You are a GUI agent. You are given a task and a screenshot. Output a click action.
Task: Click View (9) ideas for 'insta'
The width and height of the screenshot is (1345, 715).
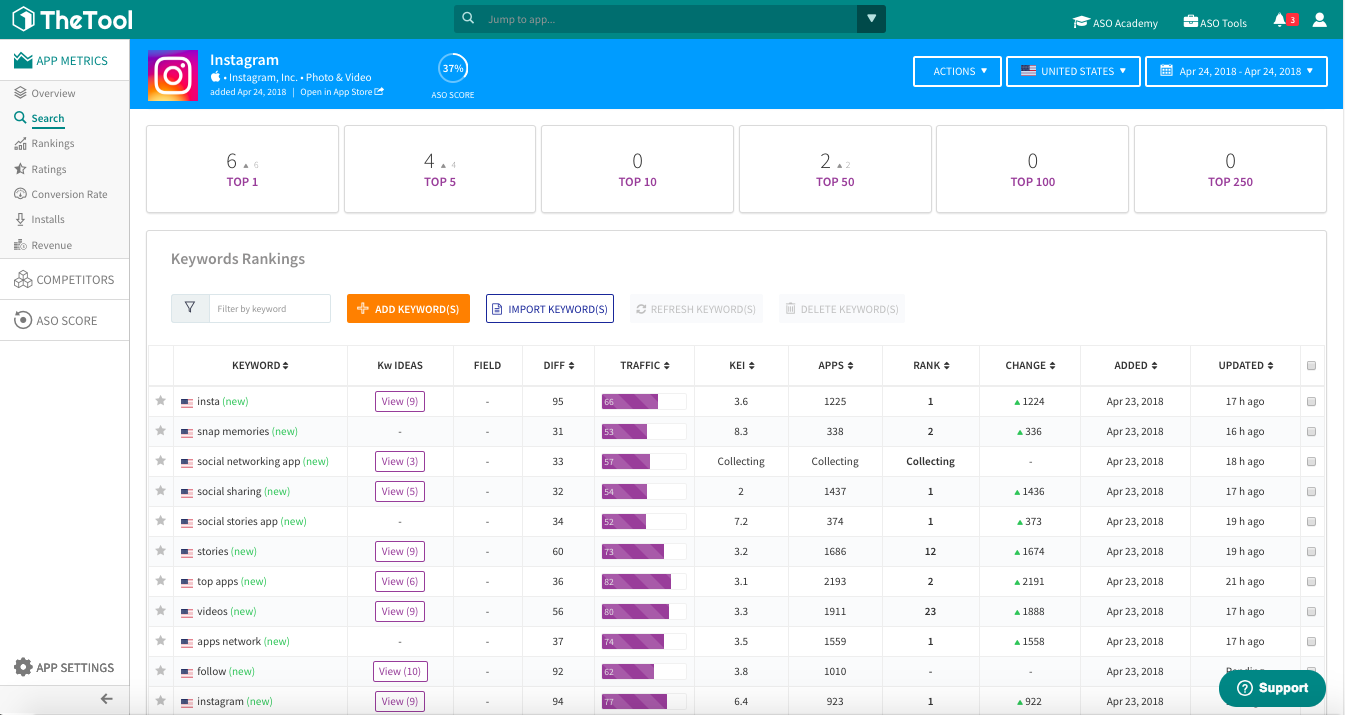(x=400, y=401)
